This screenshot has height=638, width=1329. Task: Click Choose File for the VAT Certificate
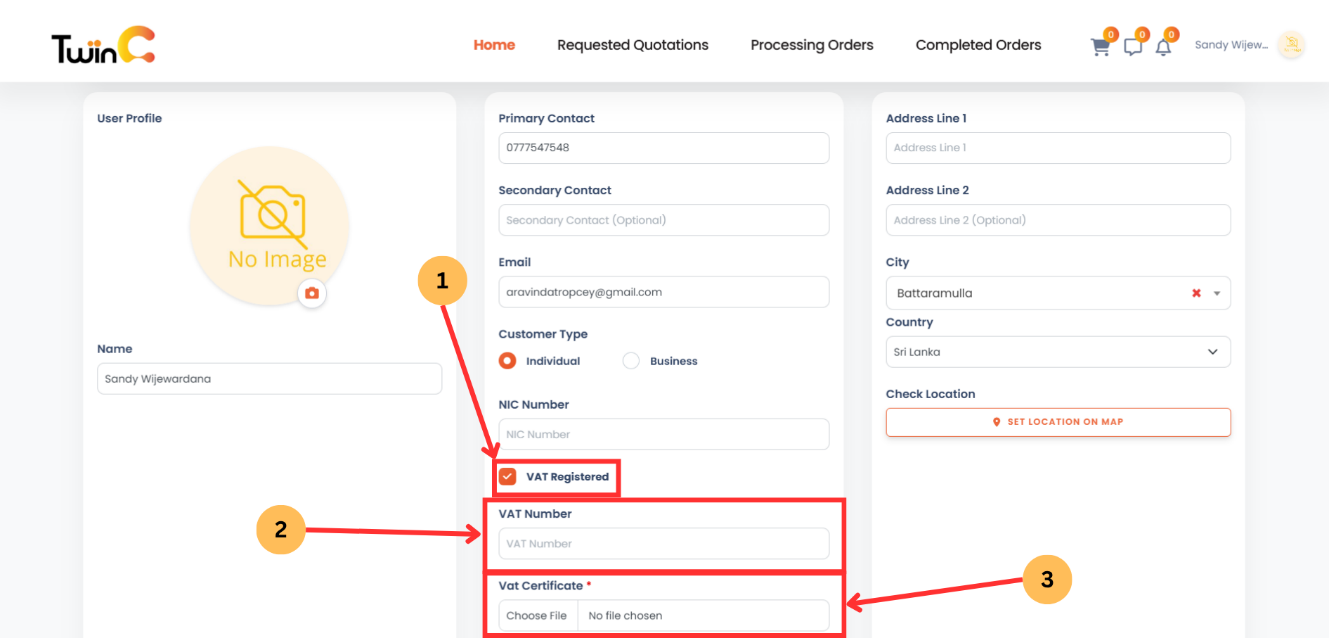pos(537,615)
